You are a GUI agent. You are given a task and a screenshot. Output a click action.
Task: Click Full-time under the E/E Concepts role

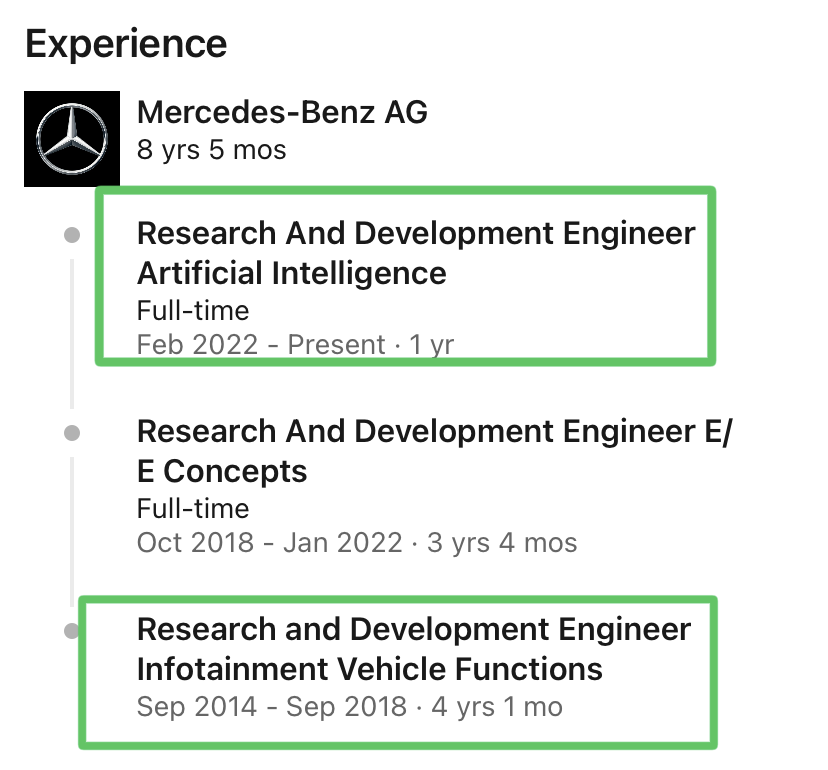tap(193, 508)
